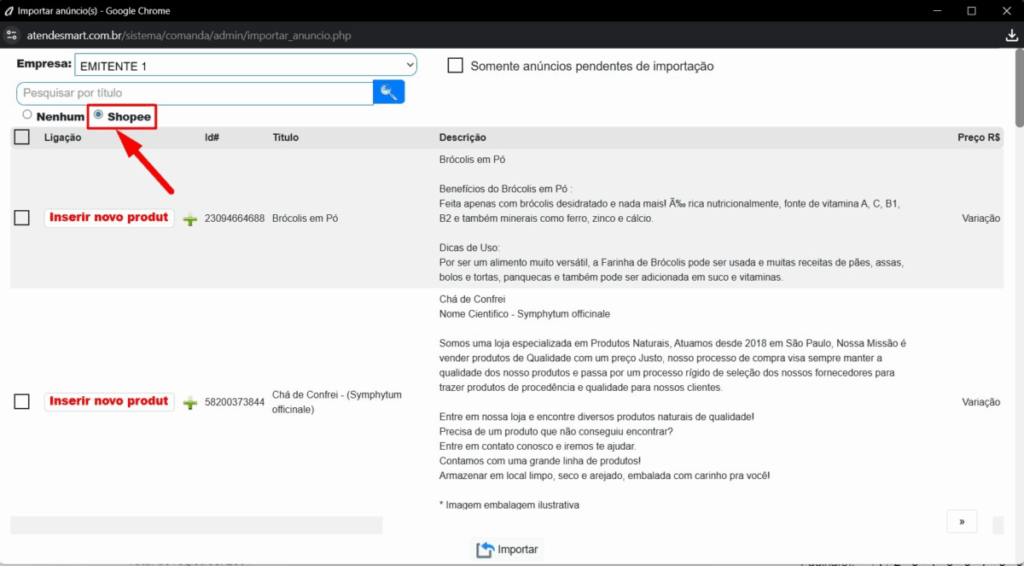This screenshot has width=1024, height=566.
Task: Click the Ligação column header
Action: click(63, 138)
